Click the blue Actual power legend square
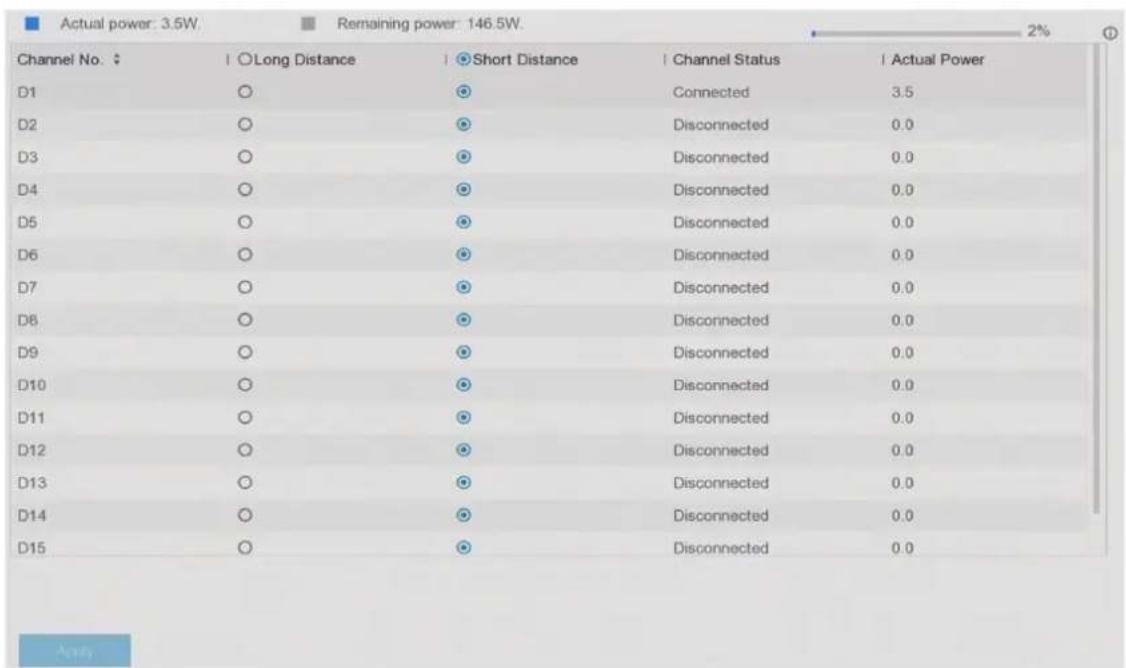Viewport: 1126px width, 668px height. tap(32, 24)
